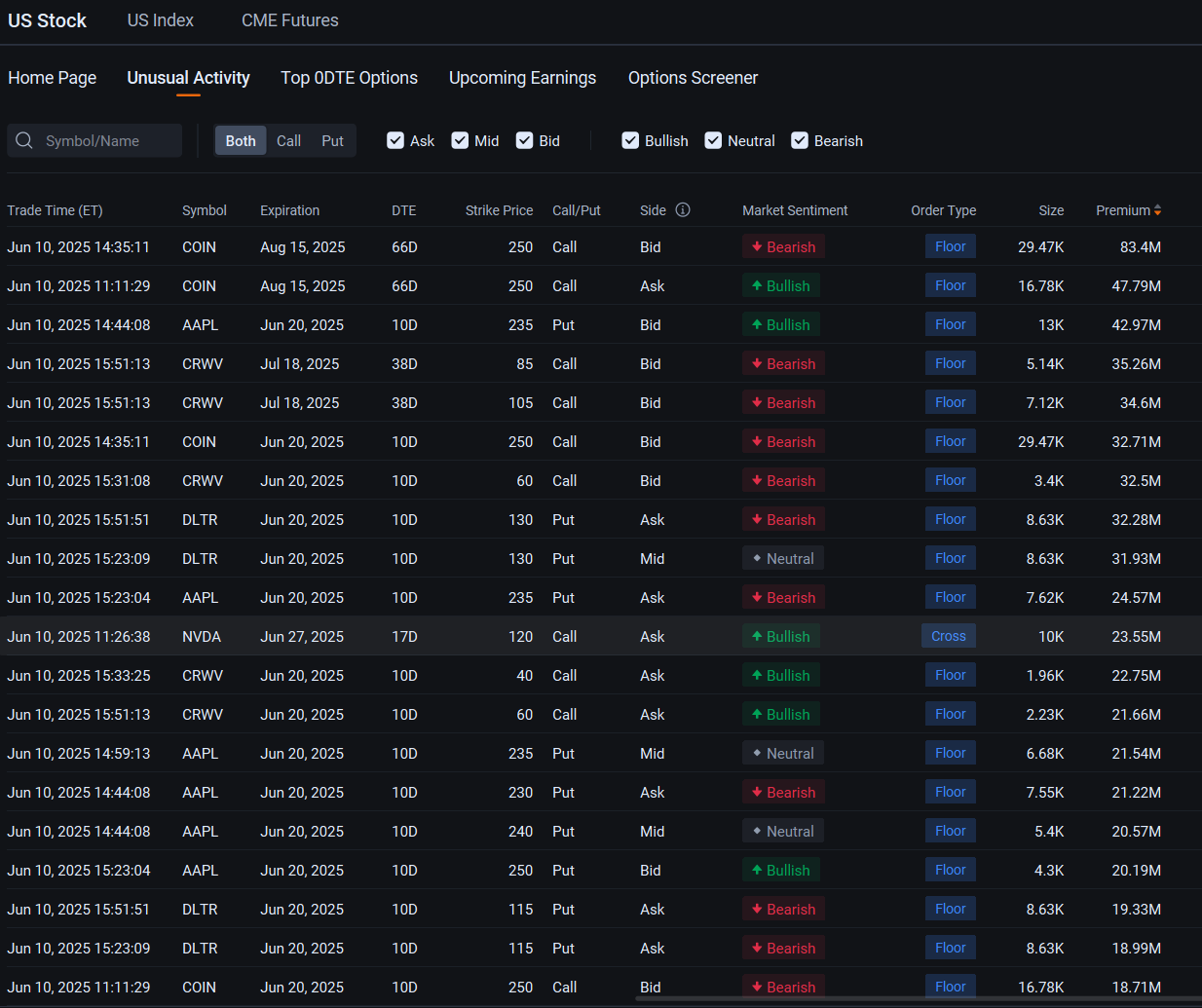Open the Side column info icon

(683, 209)
